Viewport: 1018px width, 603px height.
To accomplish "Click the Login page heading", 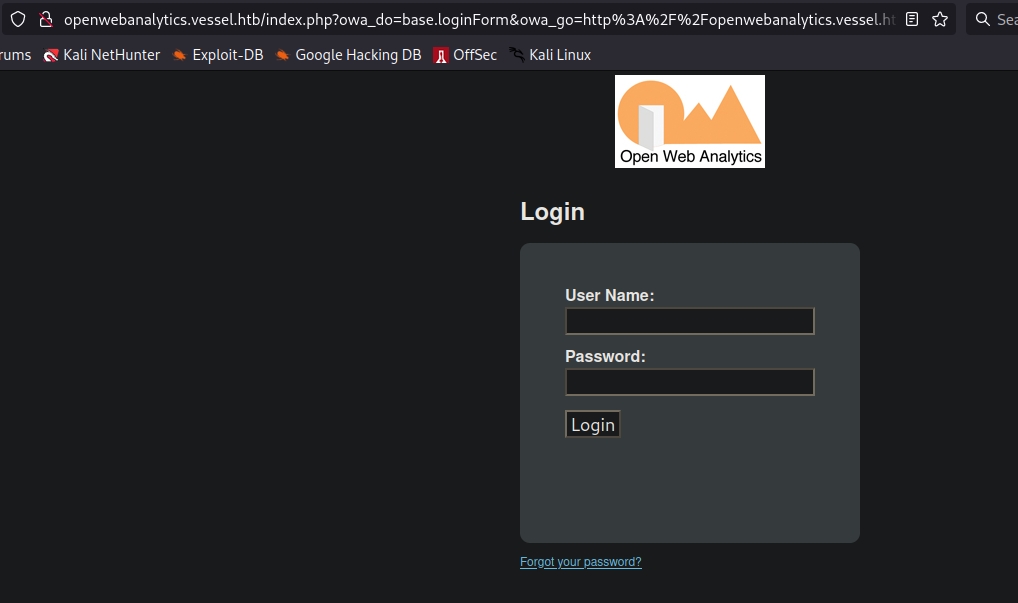I will 552,212.
